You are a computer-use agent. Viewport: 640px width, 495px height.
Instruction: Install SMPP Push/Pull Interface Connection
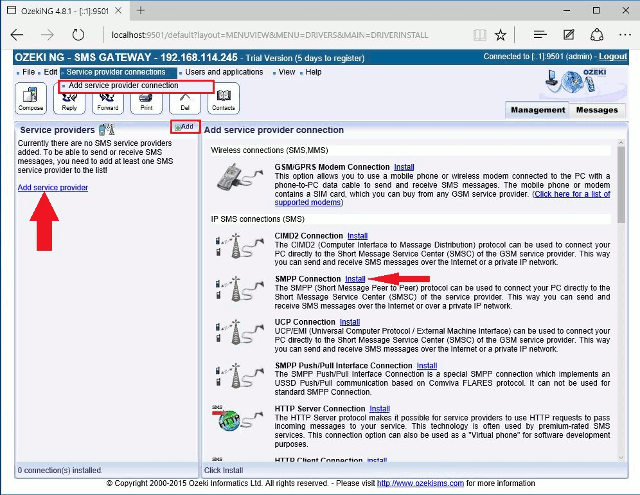tap(427, 366)
